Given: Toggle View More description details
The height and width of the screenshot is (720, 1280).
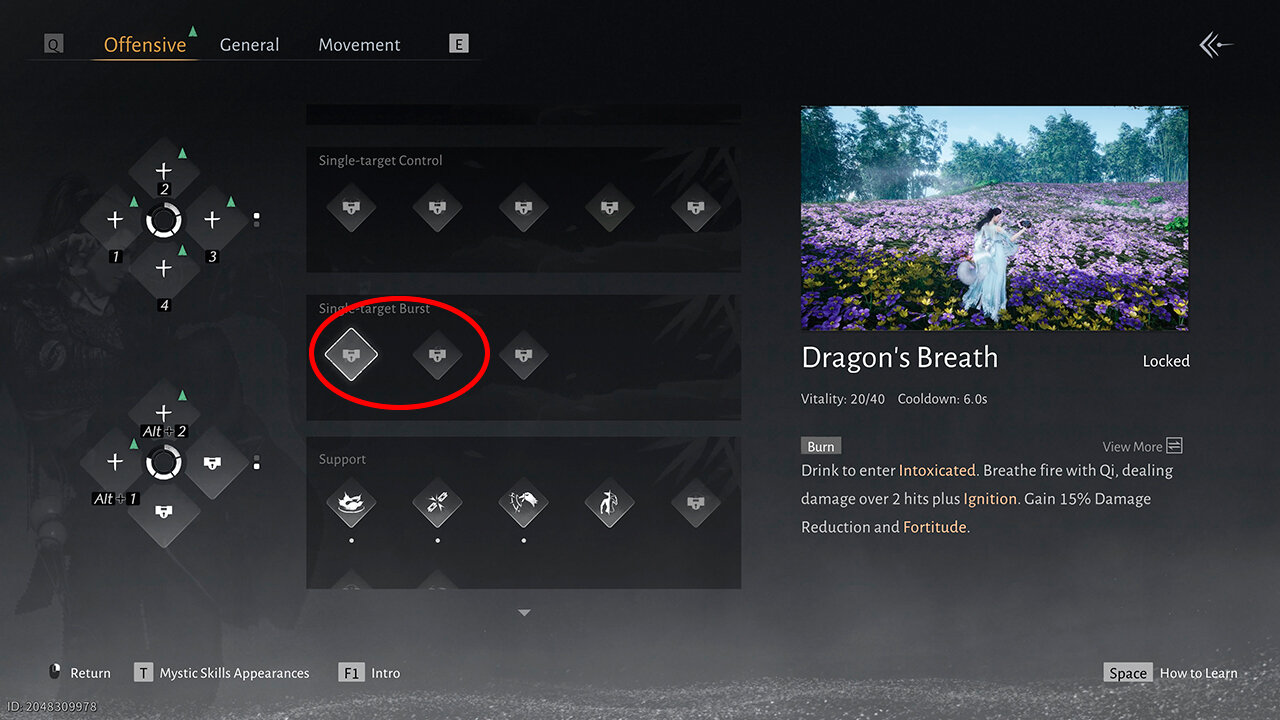Looking at the screenshot, I should (1143, 446).
